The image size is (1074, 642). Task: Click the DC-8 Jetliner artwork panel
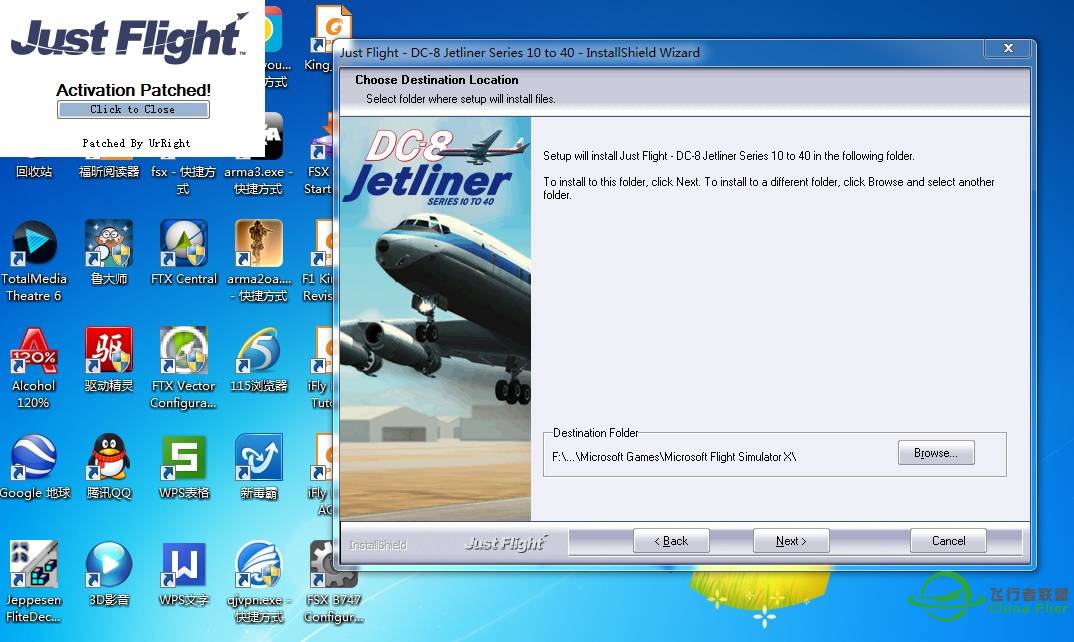click(x=436, y=319)
